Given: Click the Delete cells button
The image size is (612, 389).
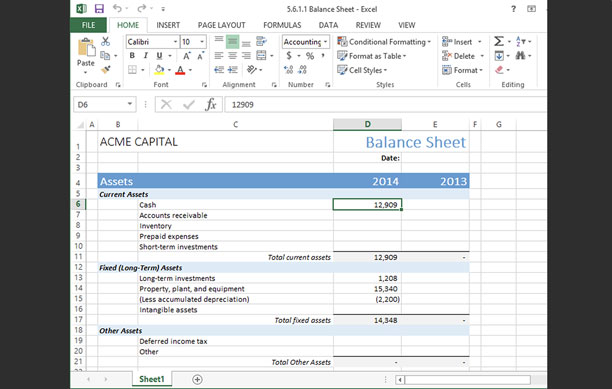Looking at the screenshot, I should click(459, 56).
